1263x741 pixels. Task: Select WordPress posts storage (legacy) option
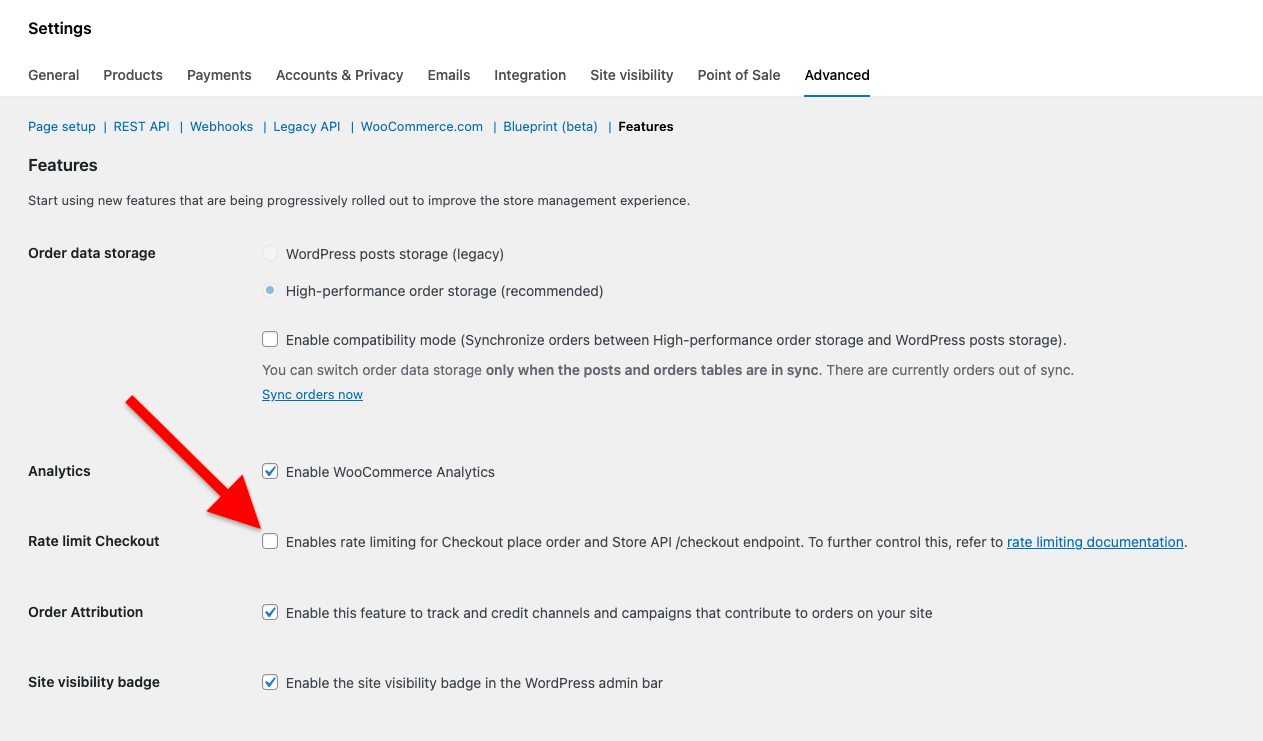tap(270, 254)
